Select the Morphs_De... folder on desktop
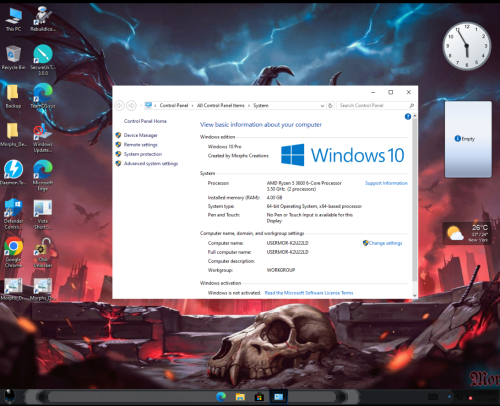 (x=13, y=134)
